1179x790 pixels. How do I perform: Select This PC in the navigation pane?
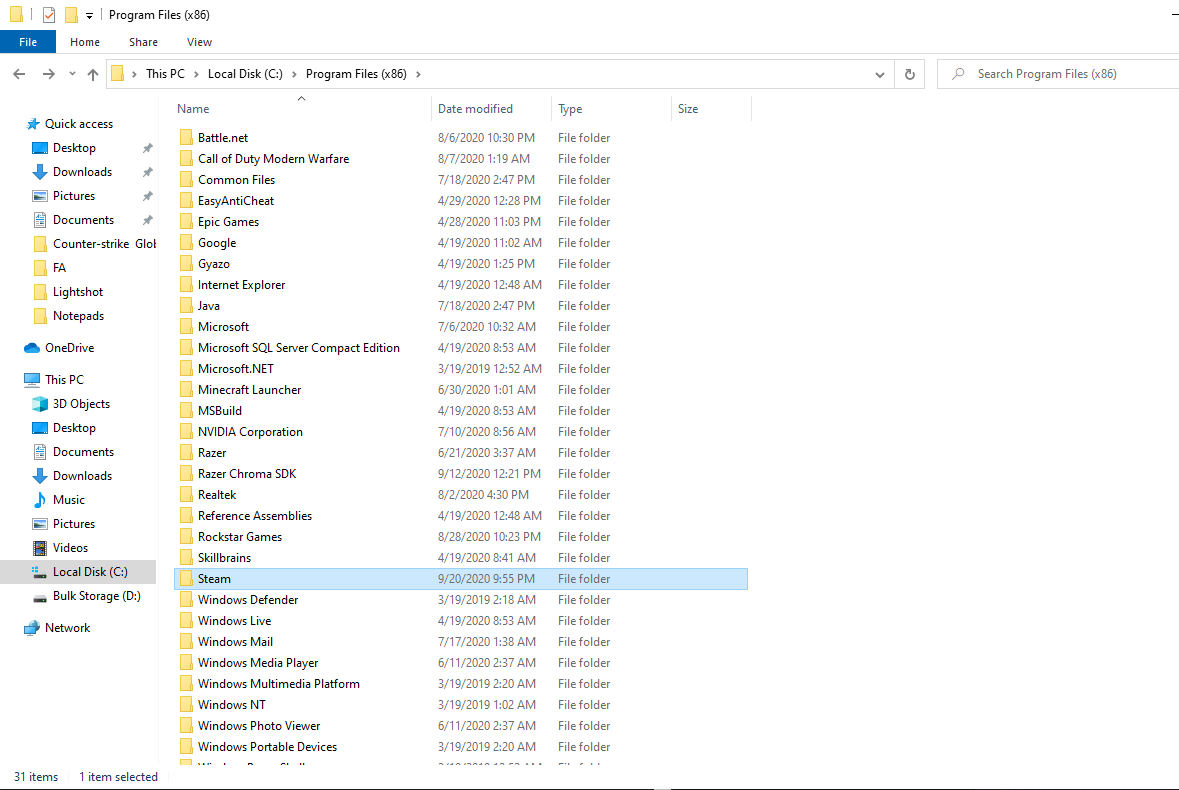54,380
